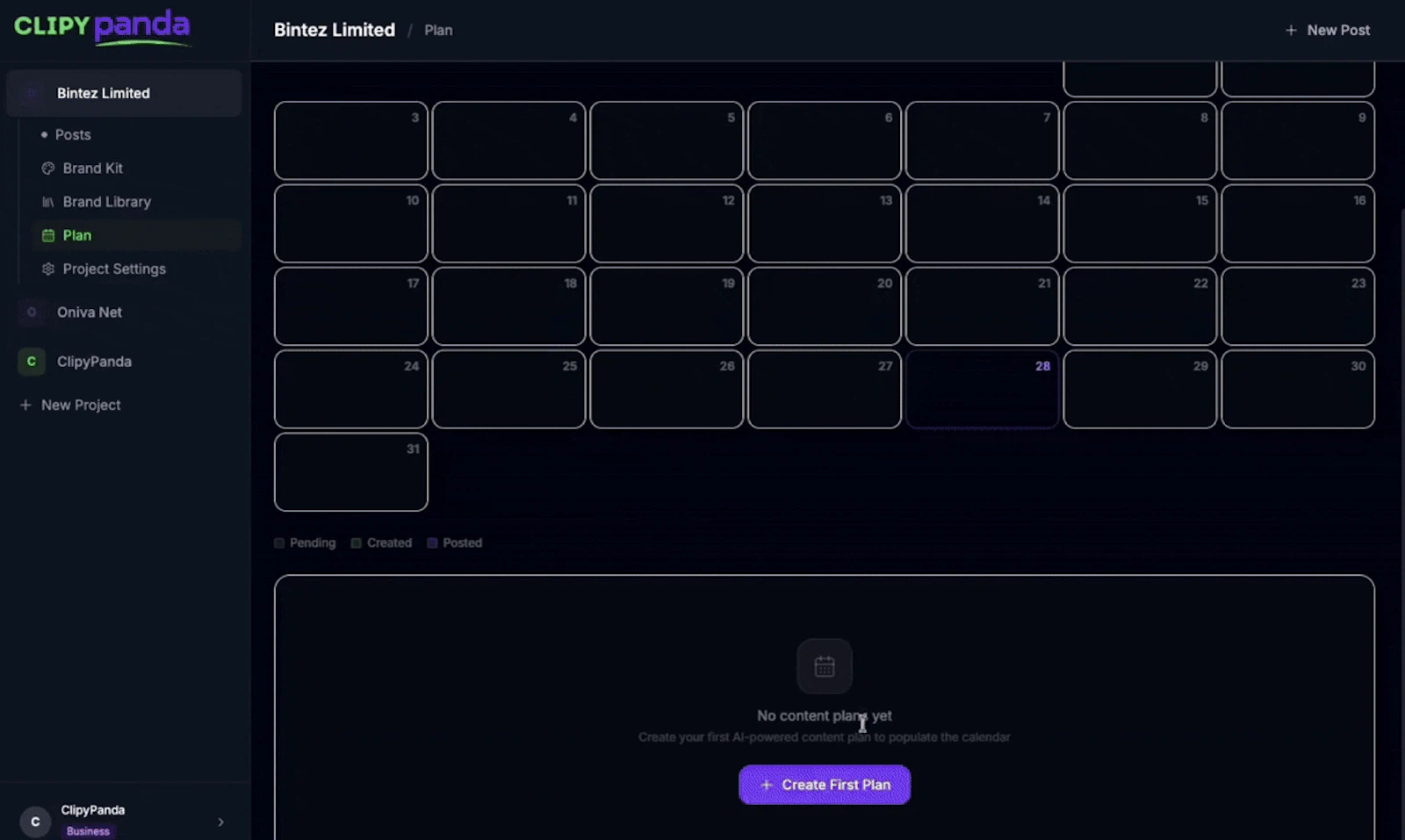Select calendar day 3

350,140
